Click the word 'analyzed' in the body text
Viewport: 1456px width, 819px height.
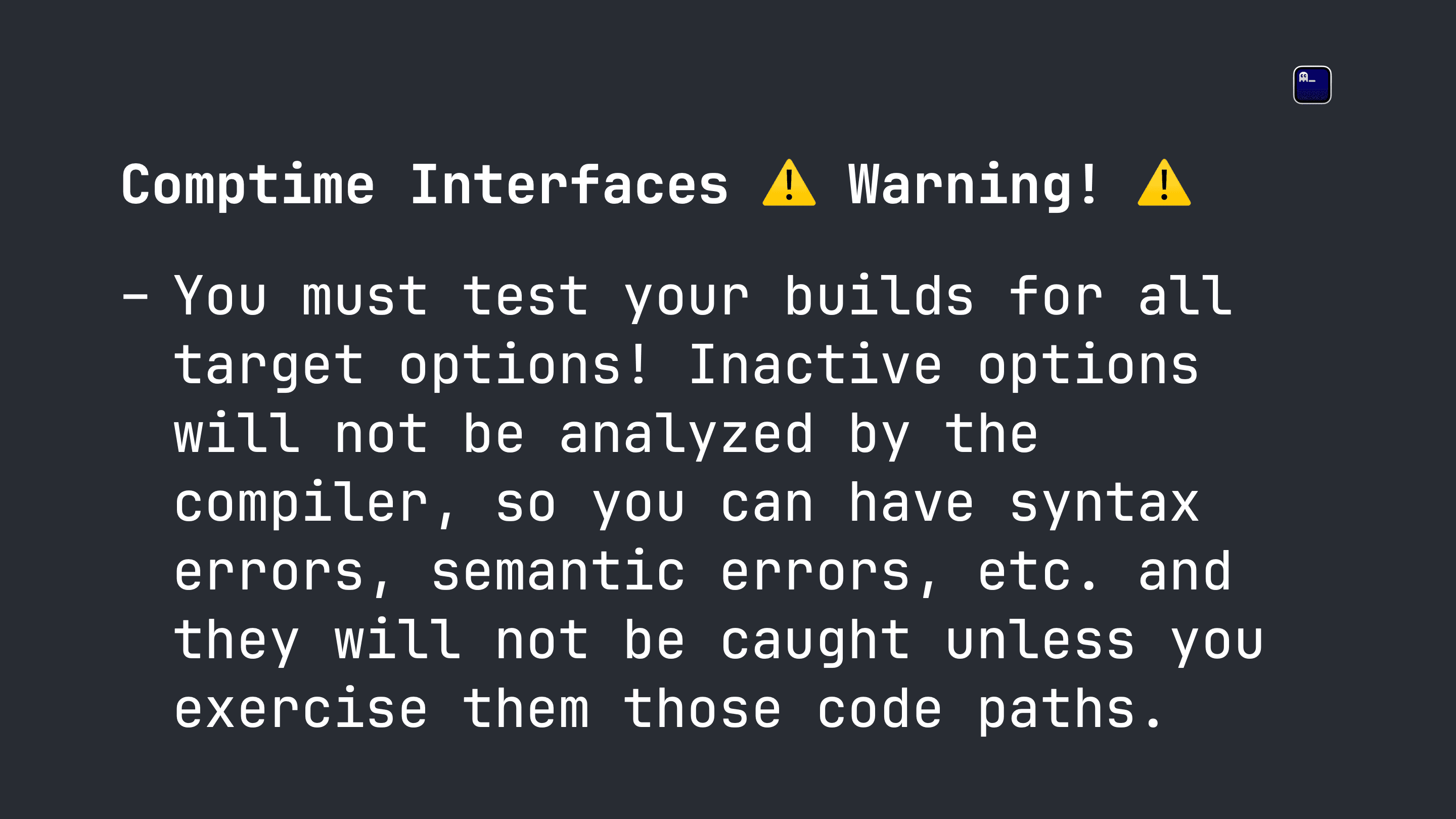(x=687, y=434)
